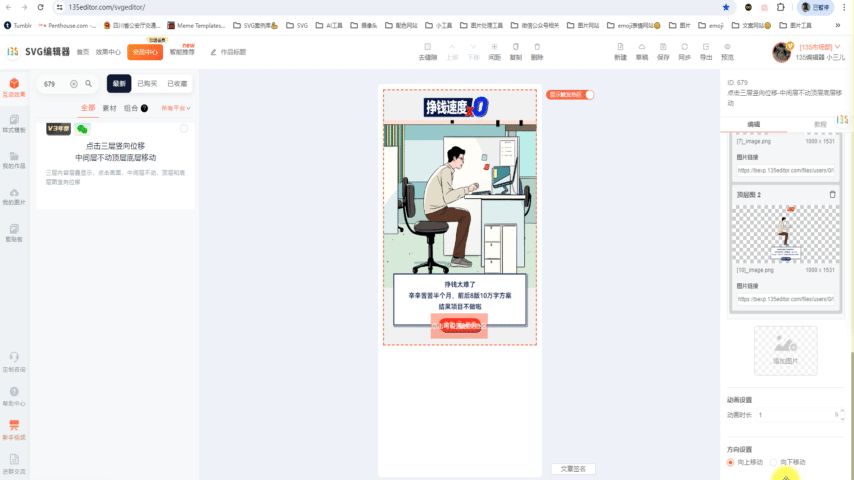Screen dimensions: 854x480
Task: Switch to the 教程 tab
Action: click(820, 124)
